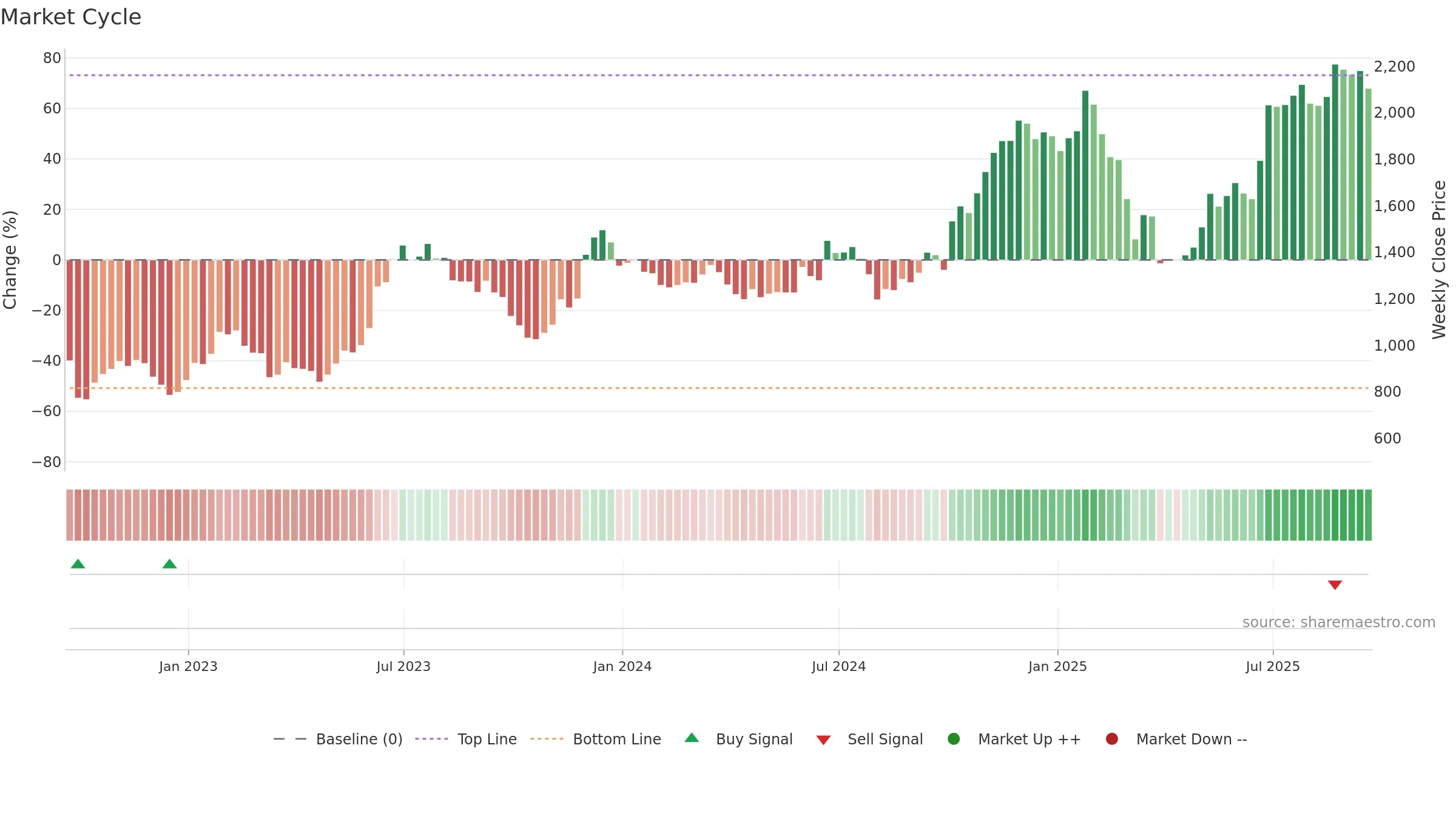Screen dimensions: 1456x819
Task: Click the Weekly Close Price axis title
Action: [1439, 260]
